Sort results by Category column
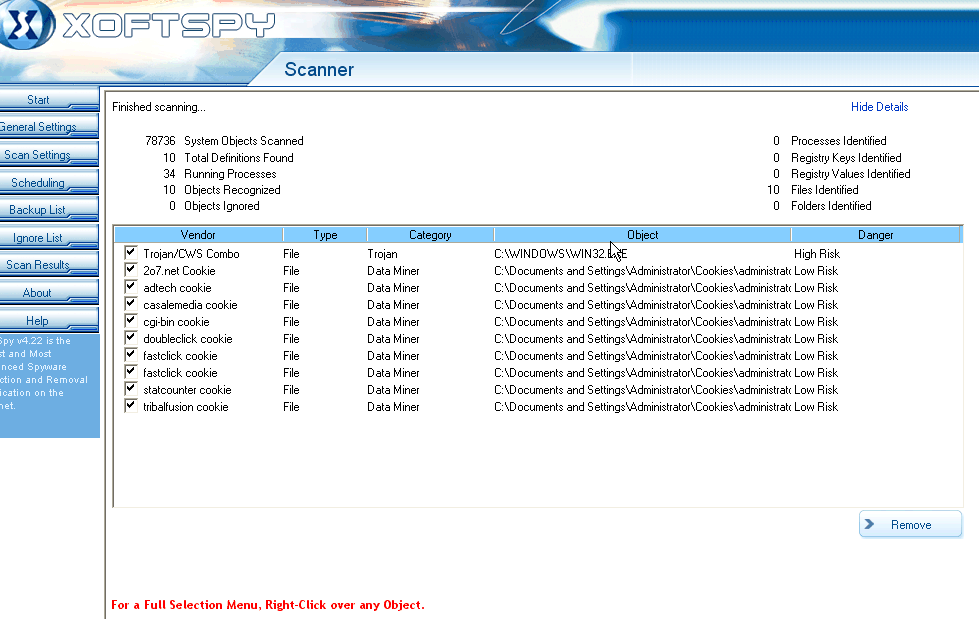Image resolution: width=979 pixels, height=619 pixels. [x=430, y=235]
